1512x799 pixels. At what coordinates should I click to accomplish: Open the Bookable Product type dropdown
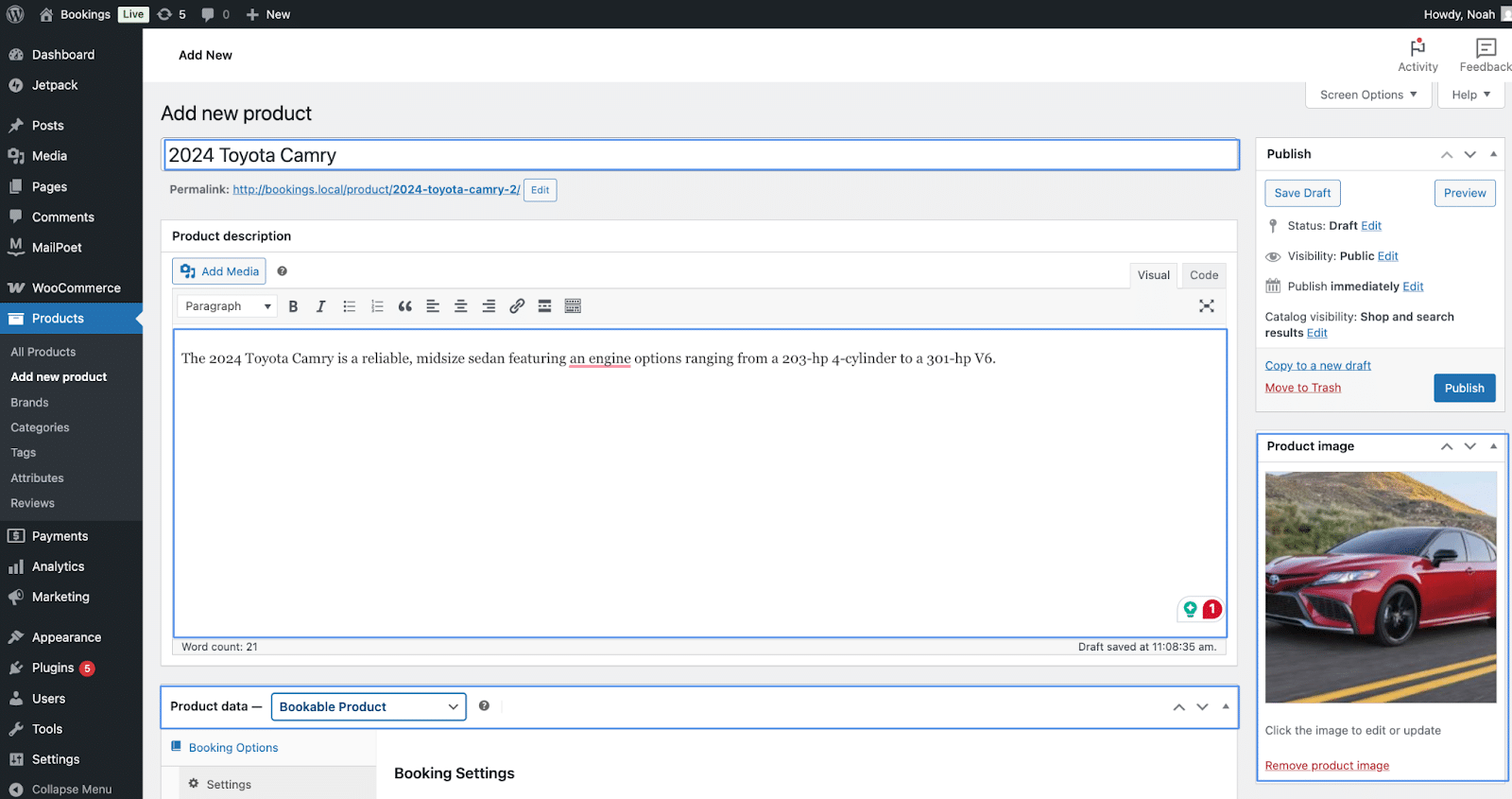(369, 706)
